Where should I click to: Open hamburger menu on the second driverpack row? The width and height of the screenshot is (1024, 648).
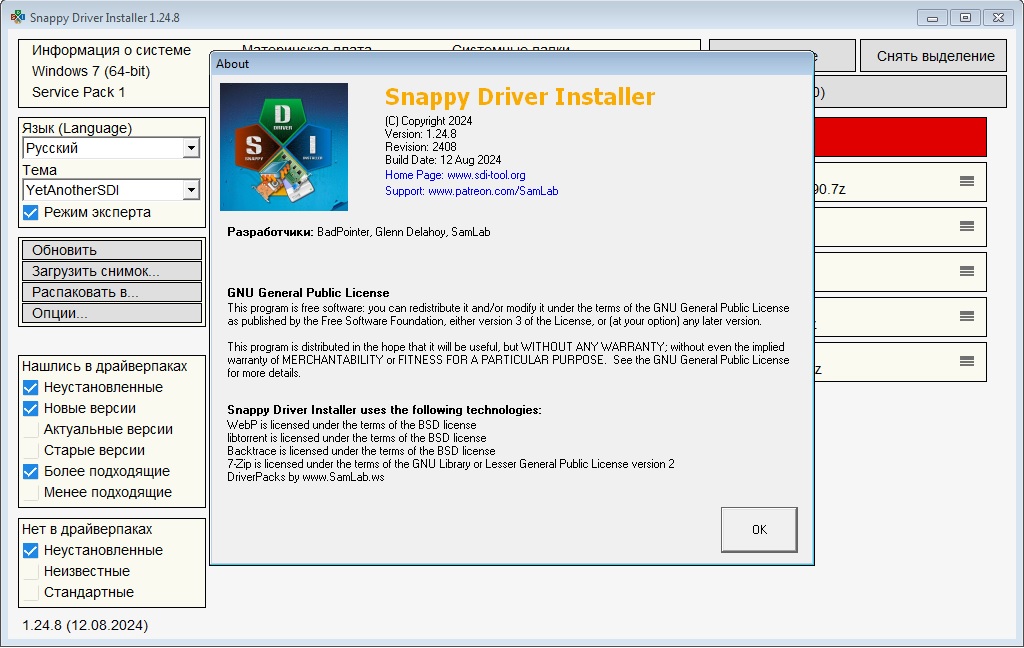coord(967,226)
